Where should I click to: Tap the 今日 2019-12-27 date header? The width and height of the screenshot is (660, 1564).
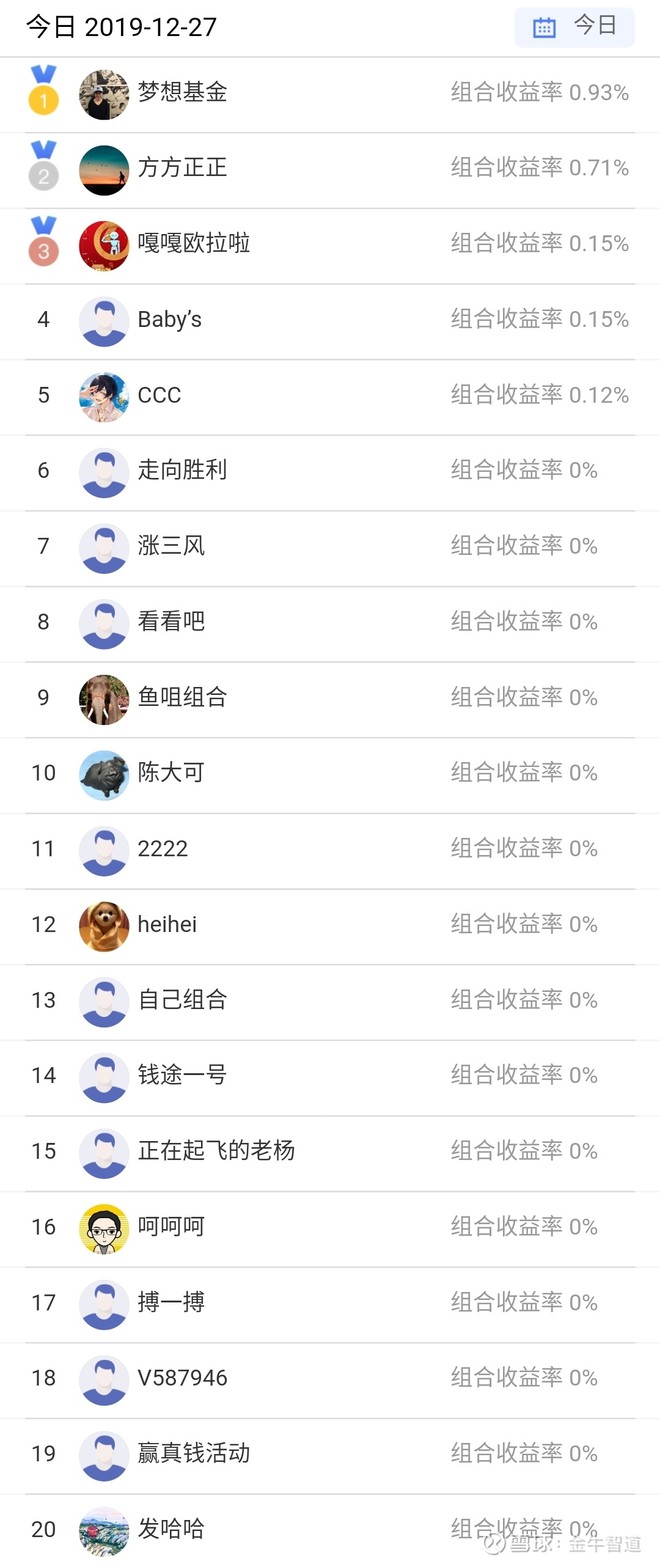coord(121,27)
